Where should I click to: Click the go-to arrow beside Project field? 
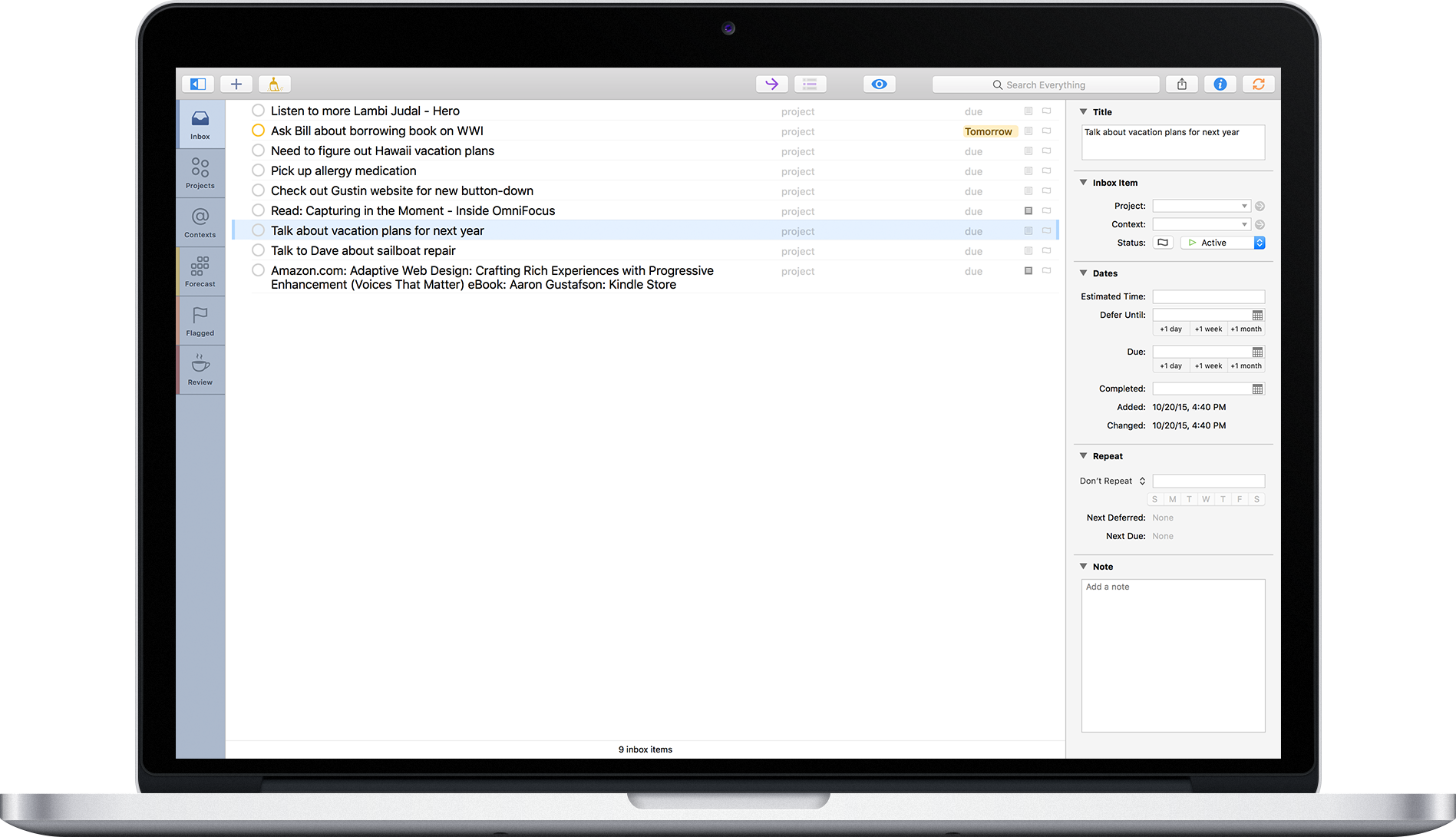coord(1260,206)
